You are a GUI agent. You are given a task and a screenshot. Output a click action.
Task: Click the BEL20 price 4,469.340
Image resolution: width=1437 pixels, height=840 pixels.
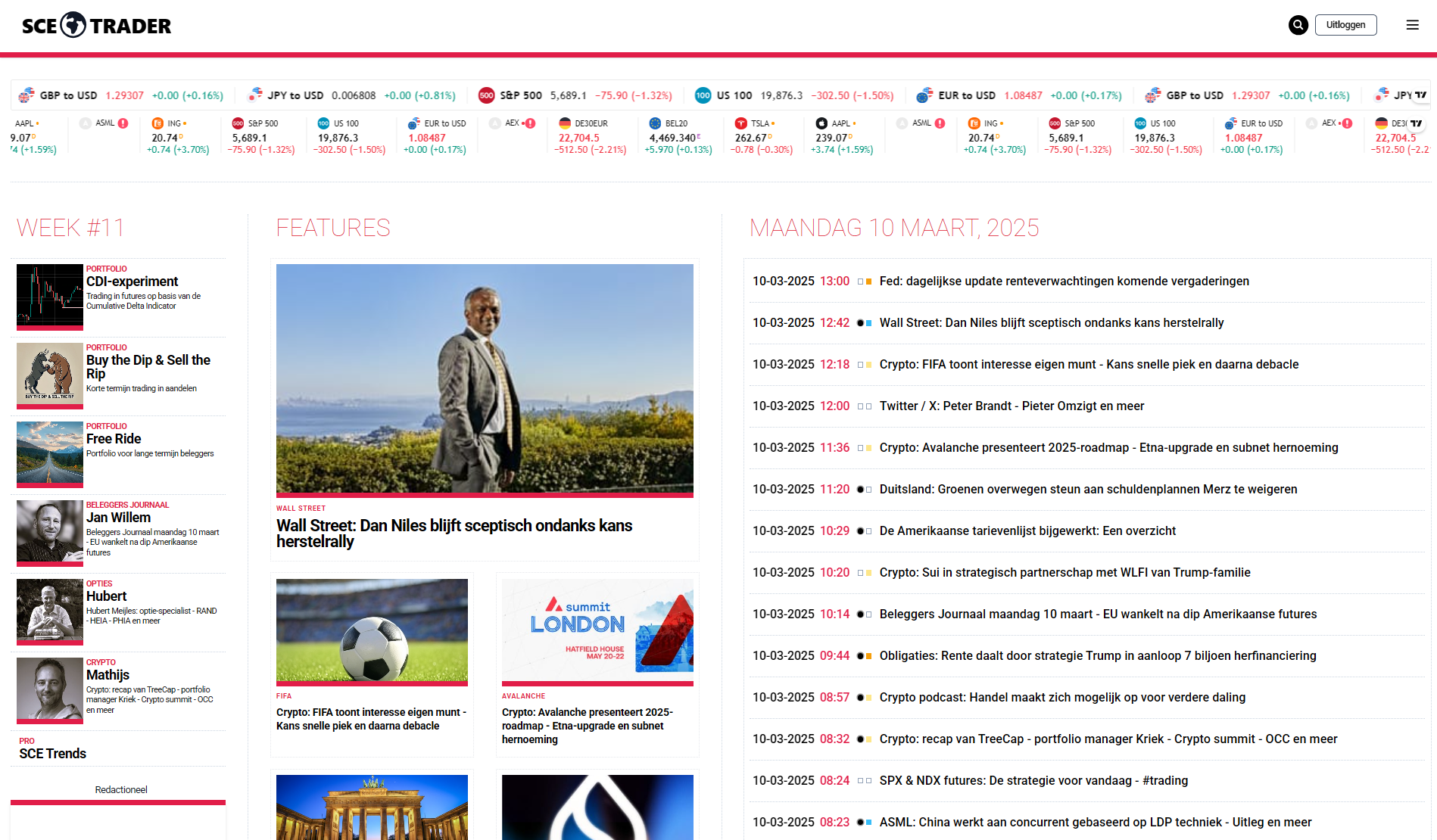(x=673, y=138)
